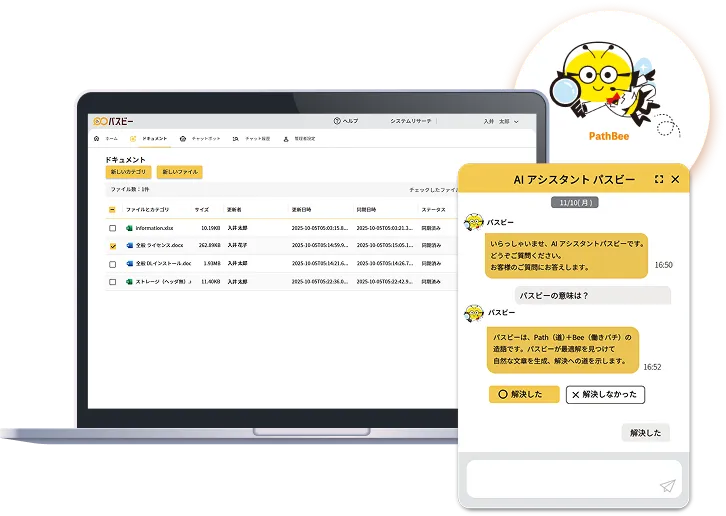Open the チャット履歴 tab
Screen dimensions: 726x516
point(251,139)
